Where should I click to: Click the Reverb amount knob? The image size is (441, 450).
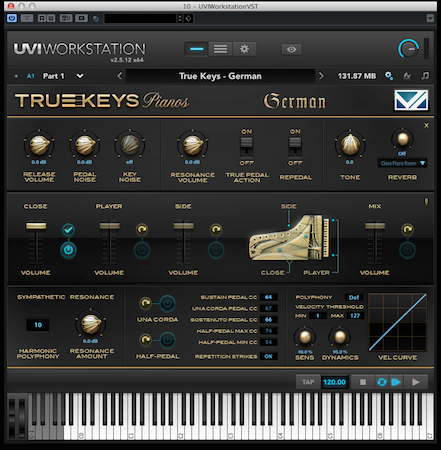tap(402, 139)
